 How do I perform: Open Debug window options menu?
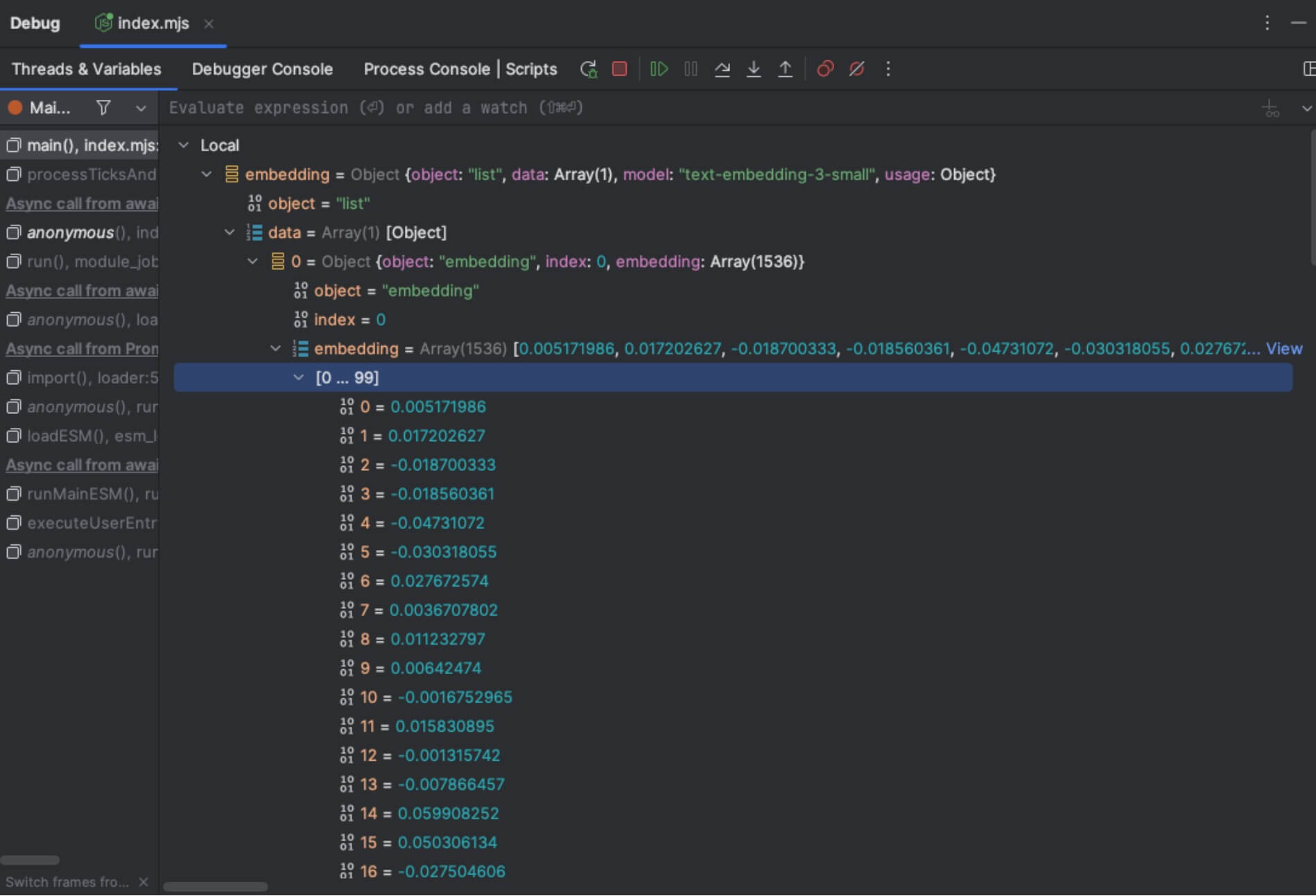(1267, 23)
